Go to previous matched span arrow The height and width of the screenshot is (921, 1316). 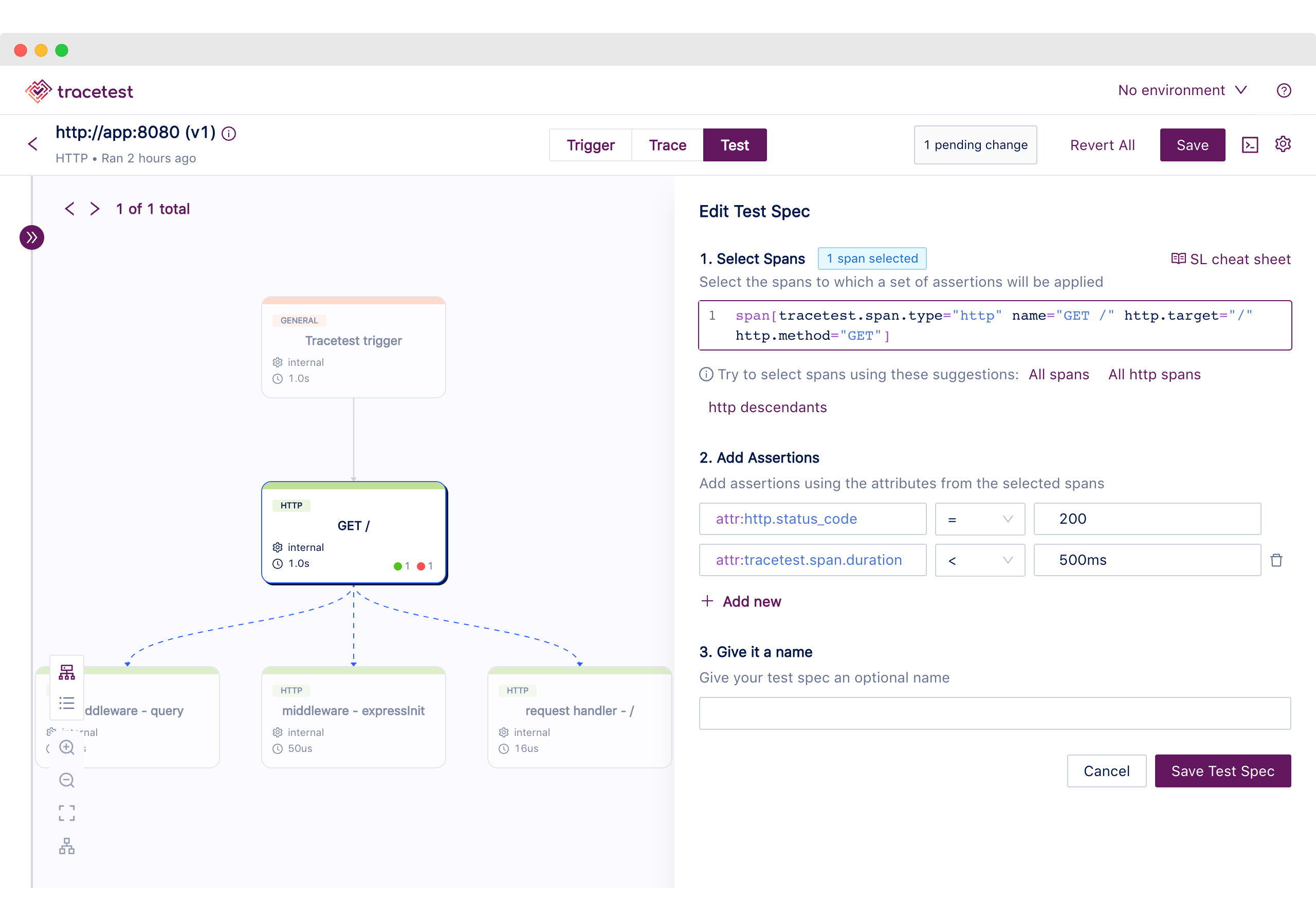70,209
